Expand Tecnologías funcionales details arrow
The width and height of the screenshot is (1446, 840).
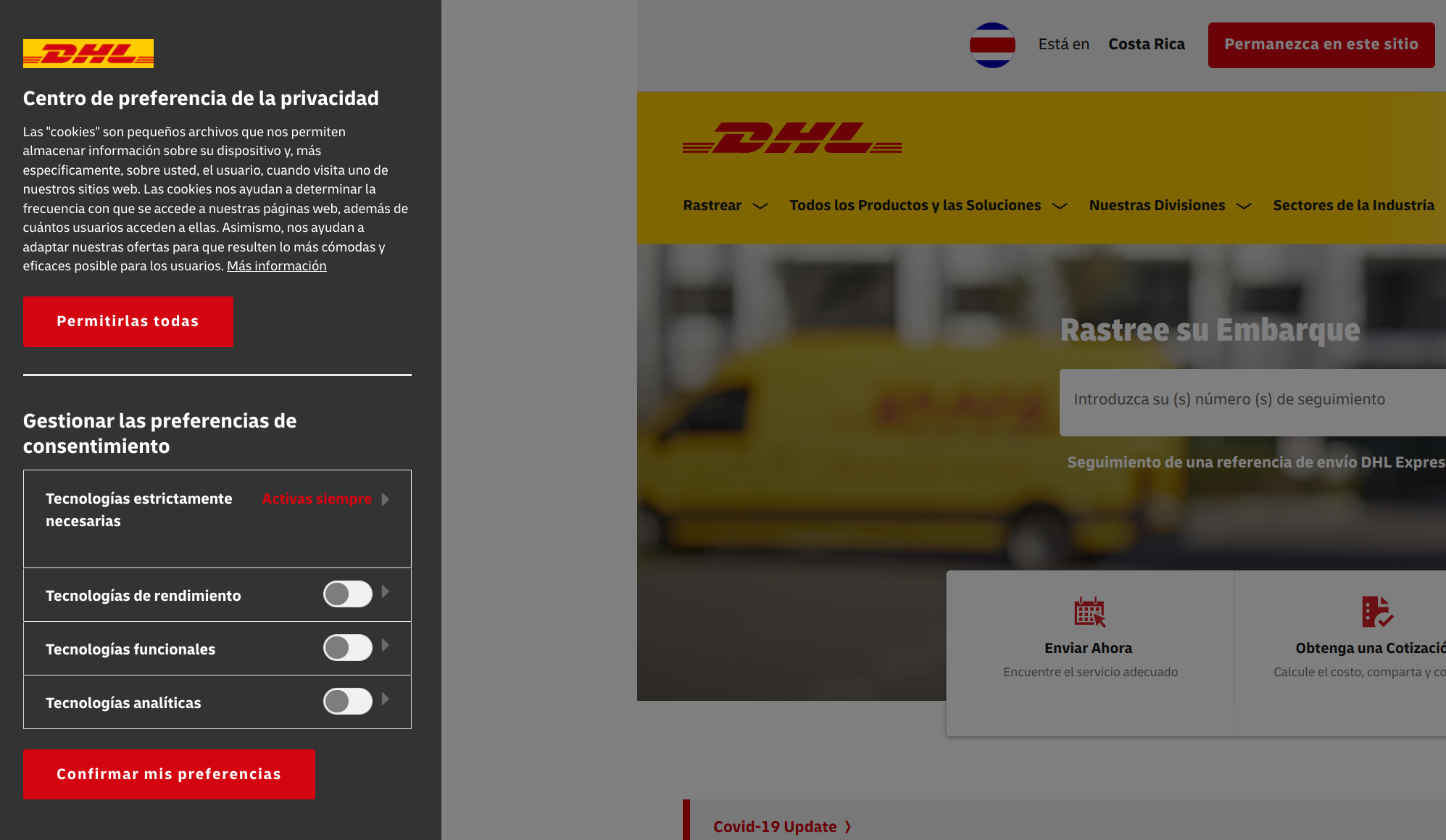386,646
